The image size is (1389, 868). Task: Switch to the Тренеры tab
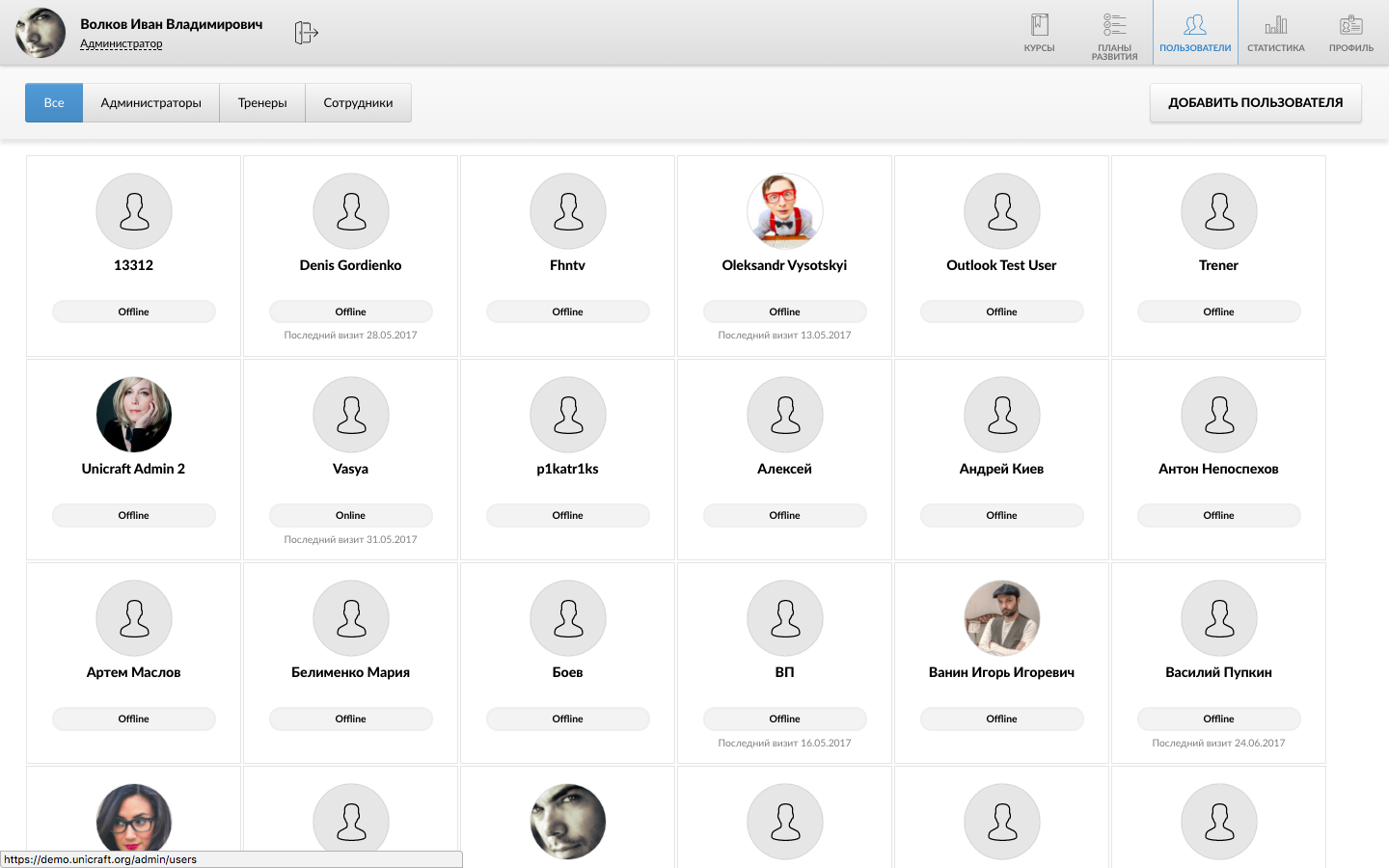[262, 102]
